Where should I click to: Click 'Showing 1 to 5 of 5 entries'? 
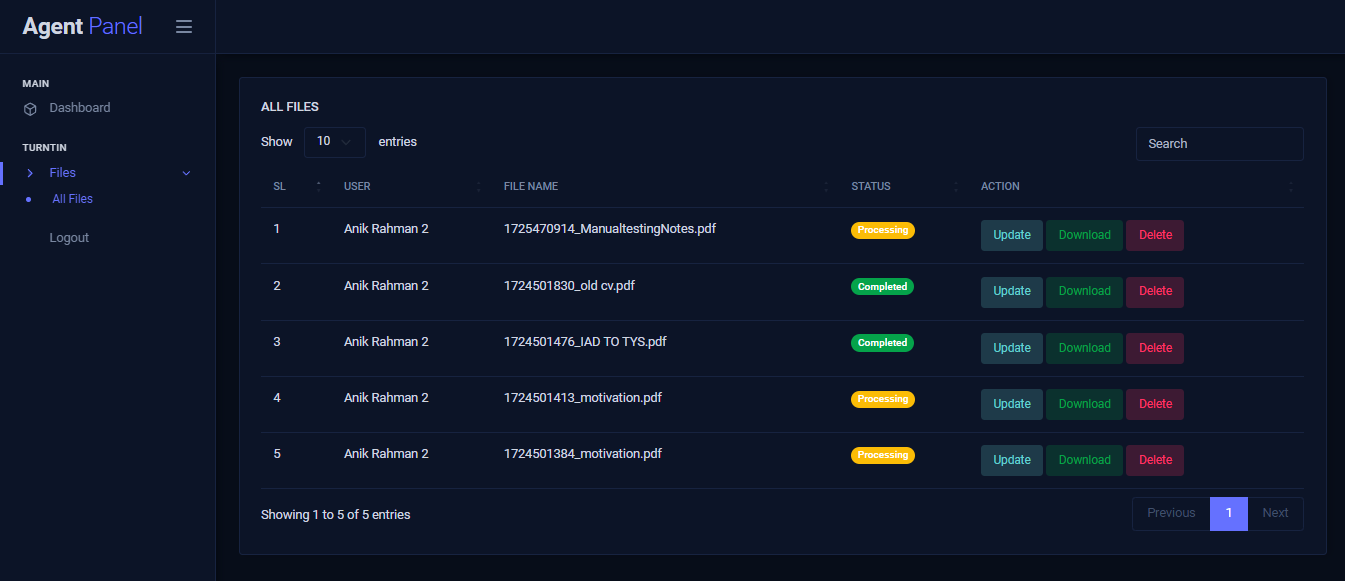(x=336, y=515)
